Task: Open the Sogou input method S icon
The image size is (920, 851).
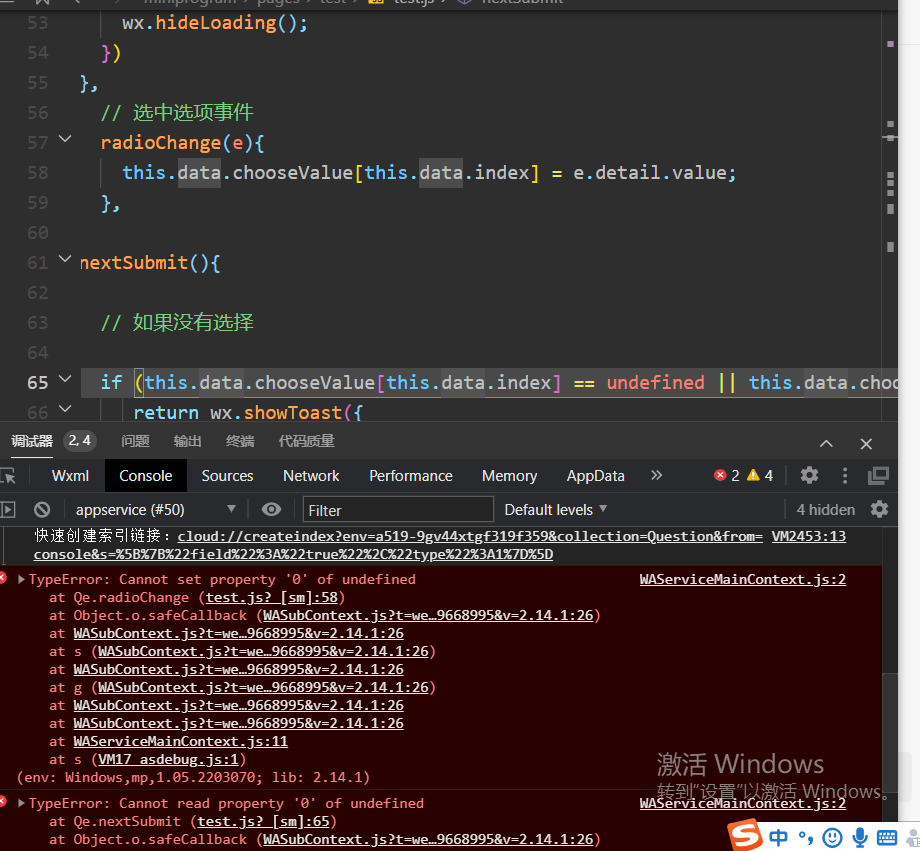Action: (744, 835)
